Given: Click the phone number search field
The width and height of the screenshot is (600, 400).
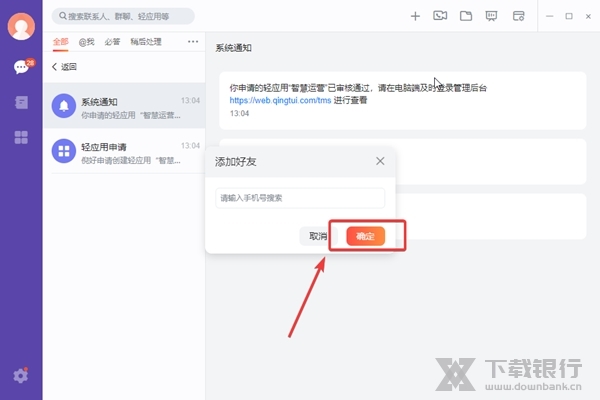Looking at the screenshot, I should click(x=300, y=198).
